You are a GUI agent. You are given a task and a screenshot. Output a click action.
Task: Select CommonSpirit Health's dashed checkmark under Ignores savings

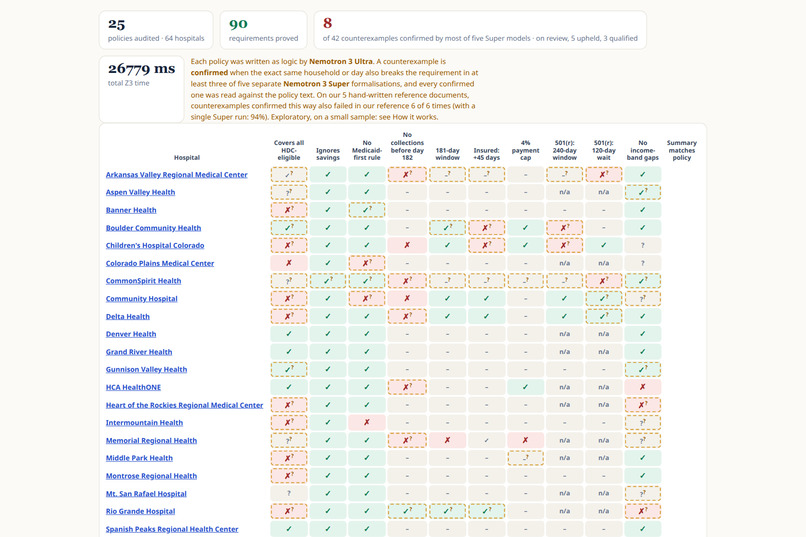tap(328, 281)
